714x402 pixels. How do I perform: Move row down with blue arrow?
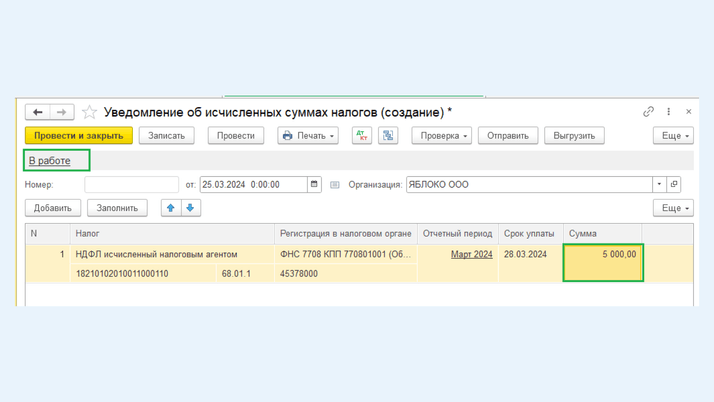[x=191, y=208]
